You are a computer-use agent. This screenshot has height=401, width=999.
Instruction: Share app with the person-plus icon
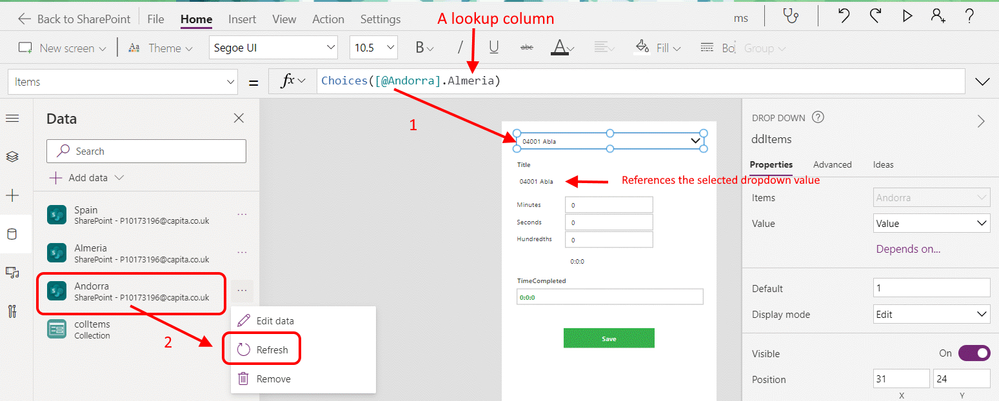(x=938, y=18)
